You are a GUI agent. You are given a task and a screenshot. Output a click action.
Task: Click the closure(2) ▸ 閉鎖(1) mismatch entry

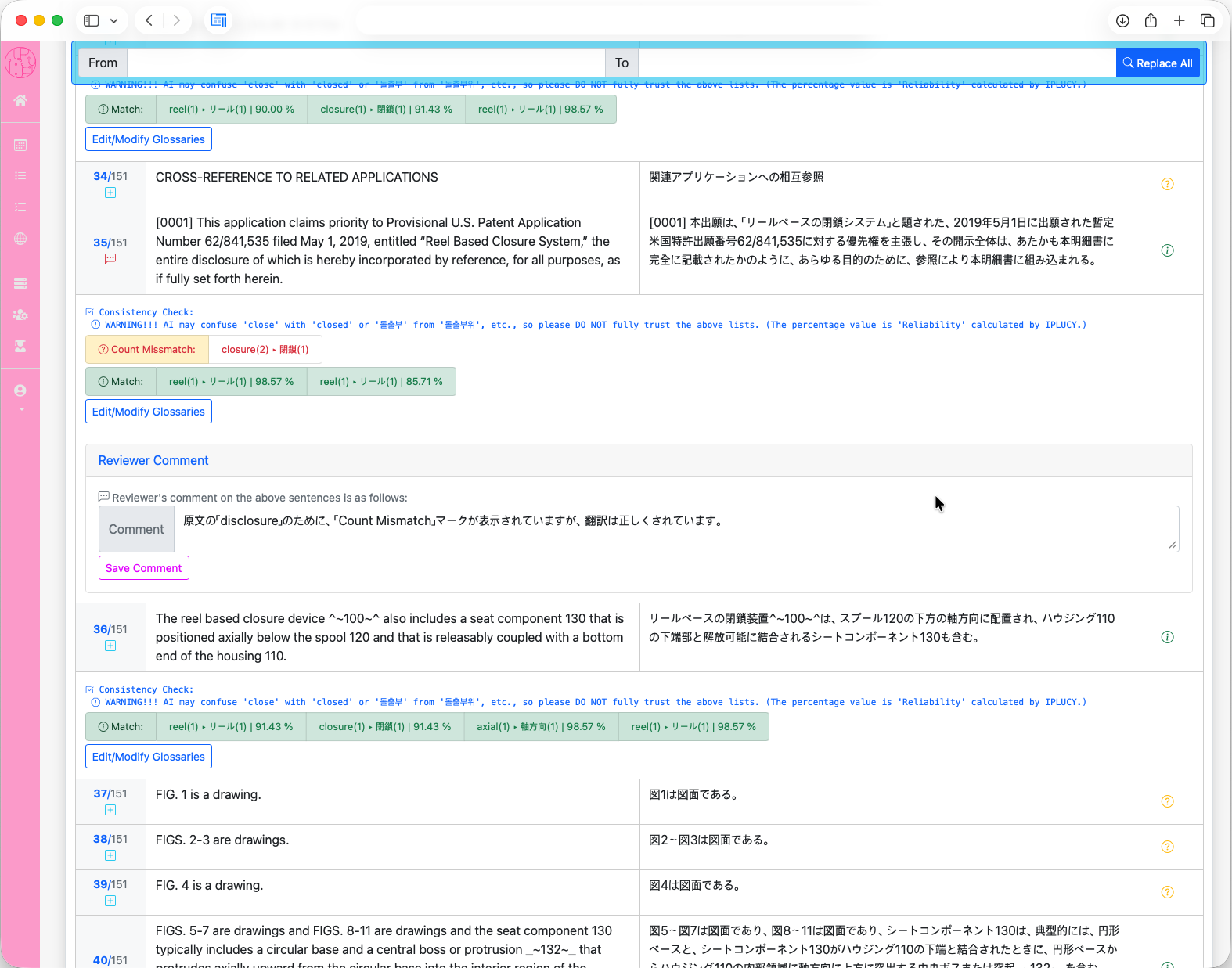pos(265,350)
